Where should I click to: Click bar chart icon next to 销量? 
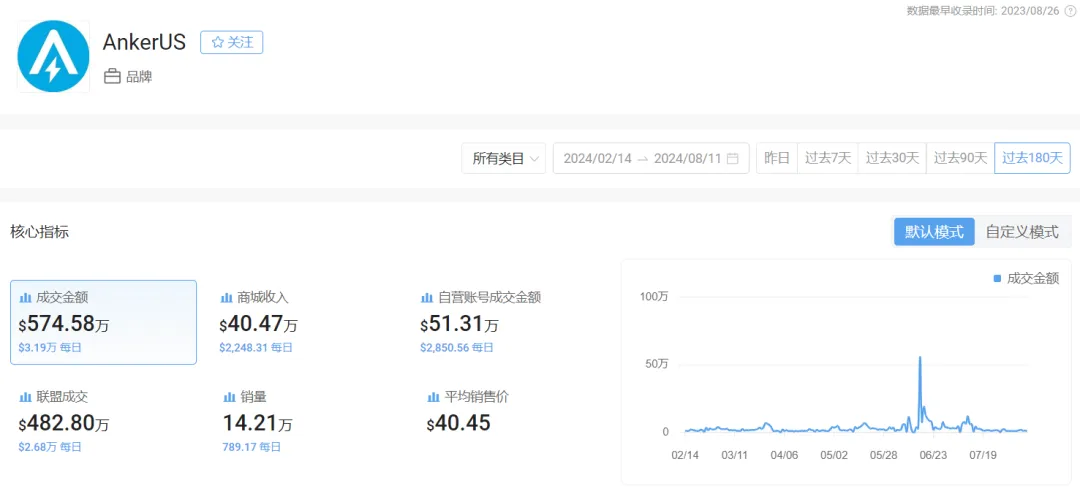point(229,397)
